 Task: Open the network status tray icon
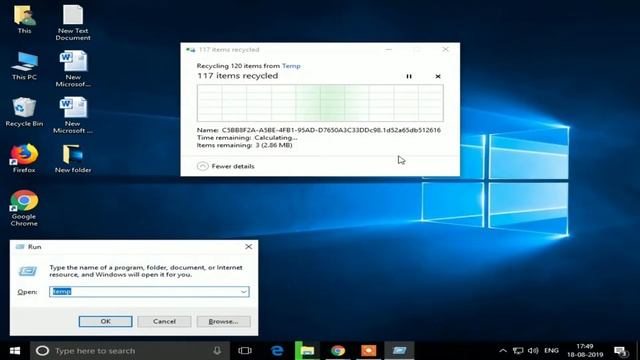click(x=518, y=351)
